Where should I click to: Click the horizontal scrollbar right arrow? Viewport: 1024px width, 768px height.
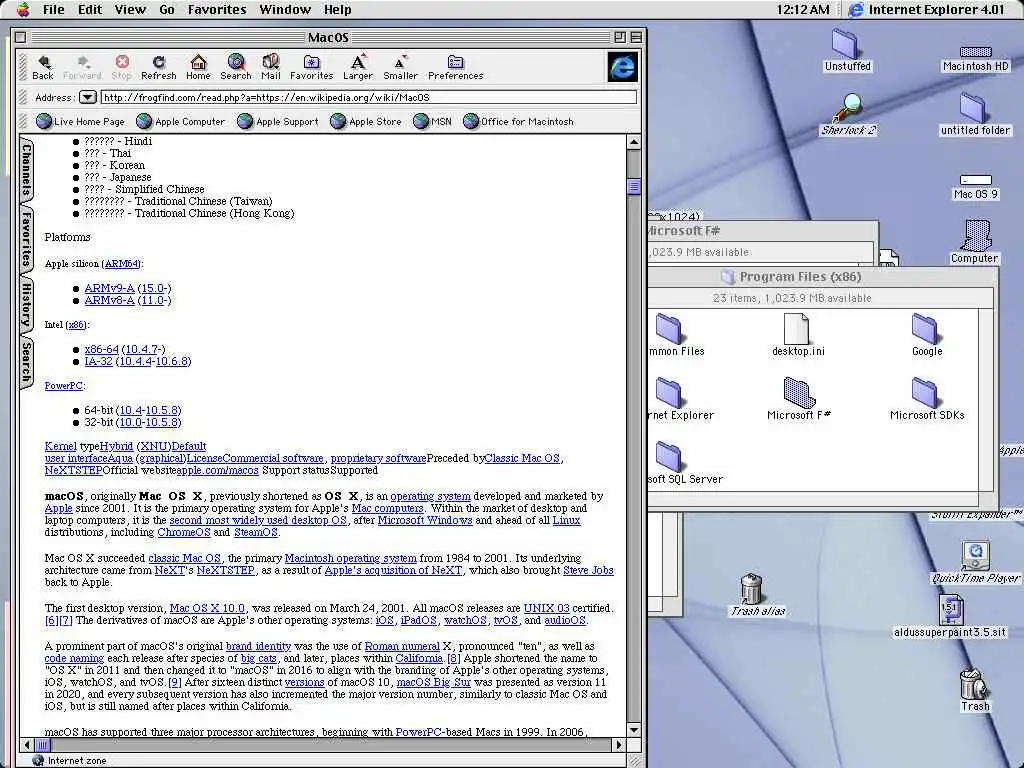pos(619,744)
